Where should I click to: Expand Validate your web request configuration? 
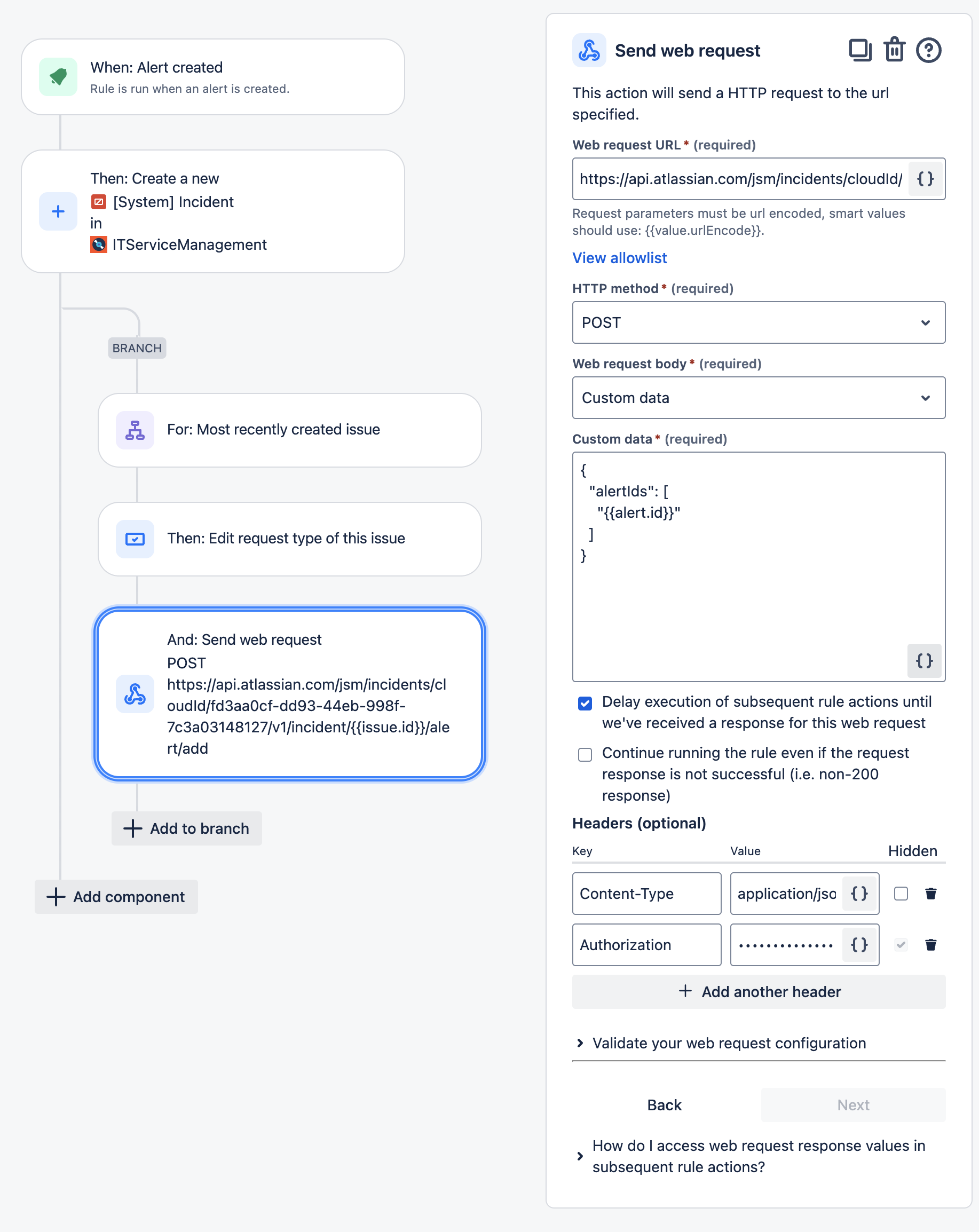[729, 1044]
